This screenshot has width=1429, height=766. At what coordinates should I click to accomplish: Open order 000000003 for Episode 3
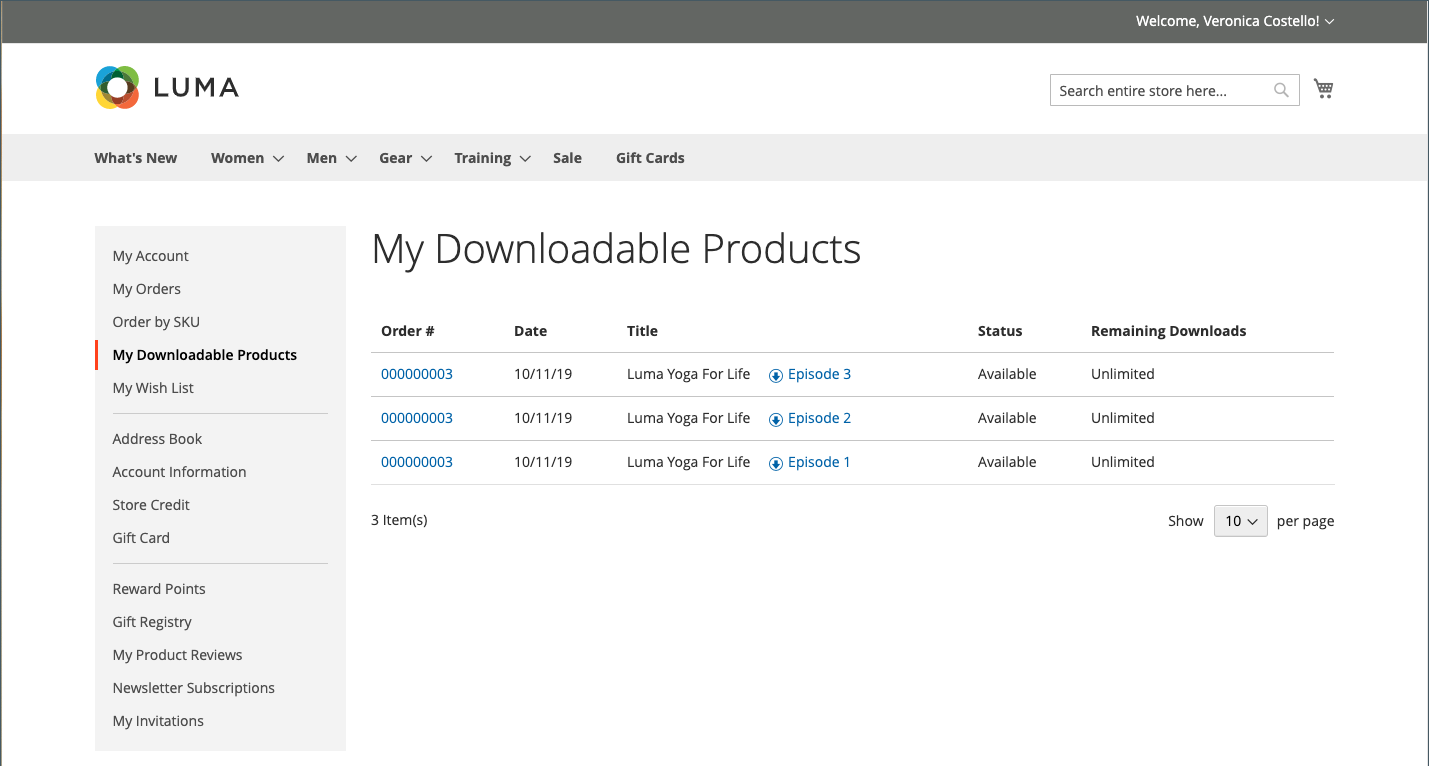point(417,374)
